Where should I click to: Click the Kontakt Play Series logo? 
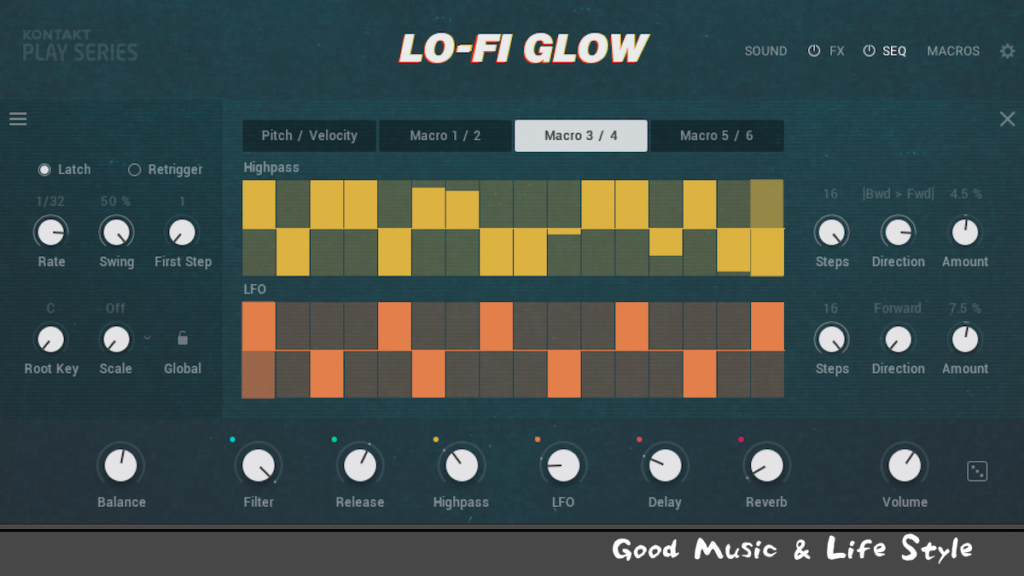(x=80, y=45)
